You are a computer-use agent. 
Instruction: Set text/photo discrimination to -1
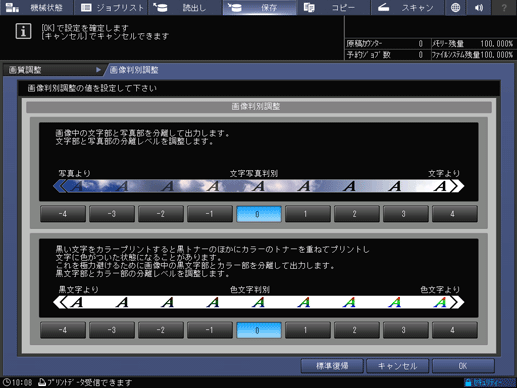pyautogui.click(x=210, y=214)
